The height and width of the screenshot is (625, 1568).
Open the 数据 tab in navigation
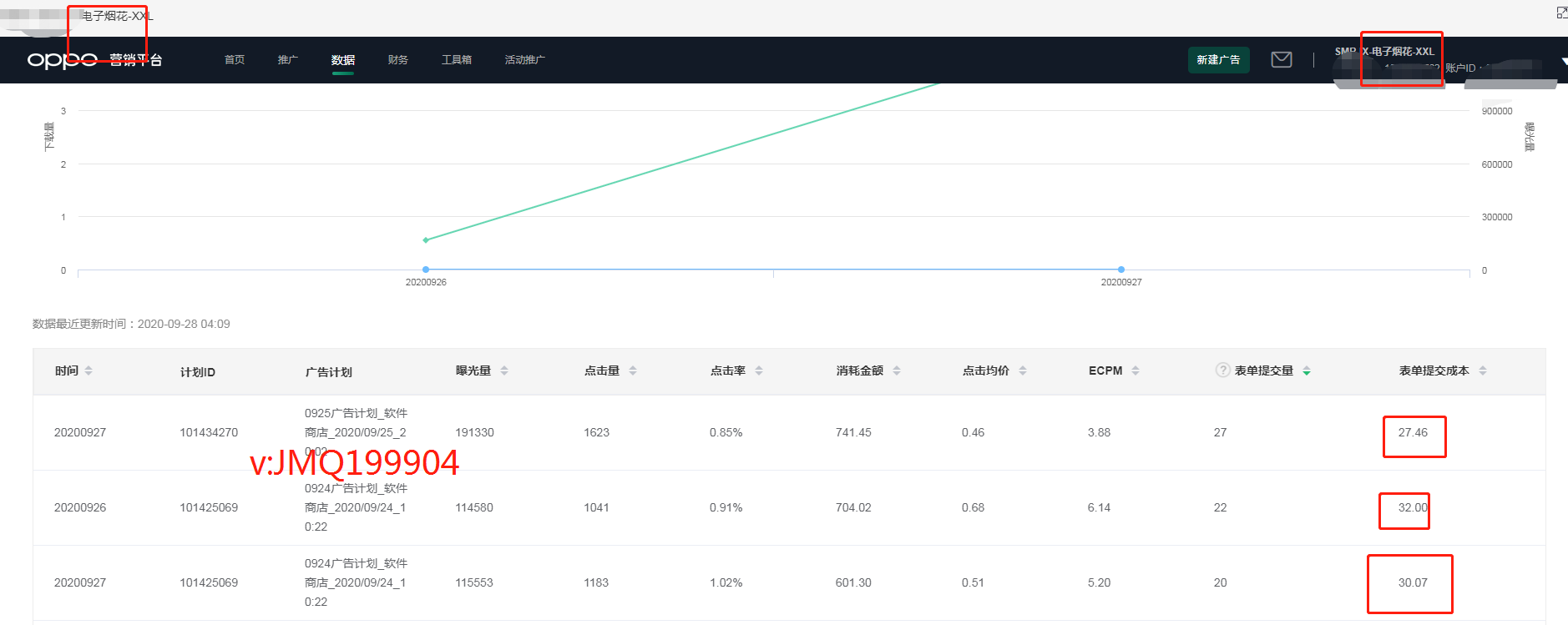[x=342, y=60]
